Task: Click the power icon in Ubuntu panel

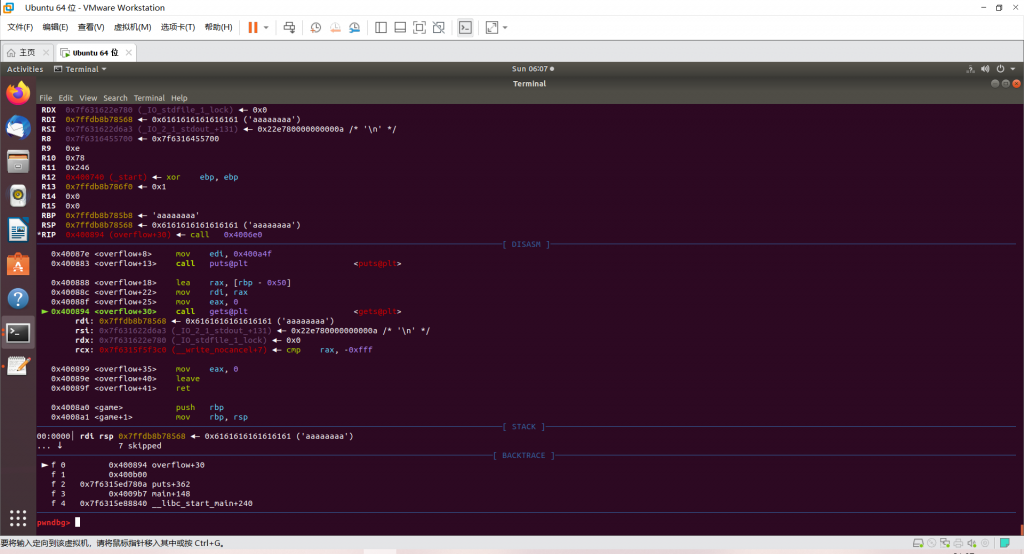Action: (1000, 69)
